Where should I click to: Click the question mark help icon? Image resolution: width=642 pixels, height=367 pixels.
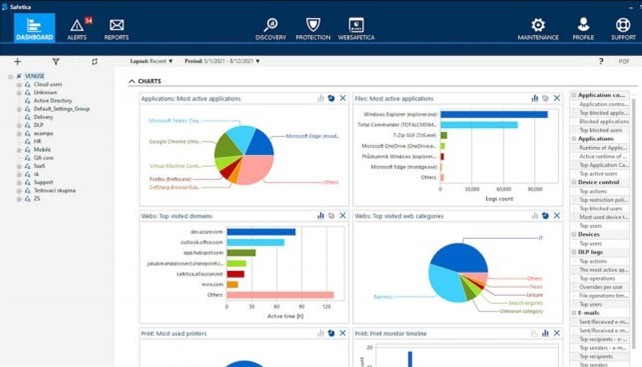[601, 61]
